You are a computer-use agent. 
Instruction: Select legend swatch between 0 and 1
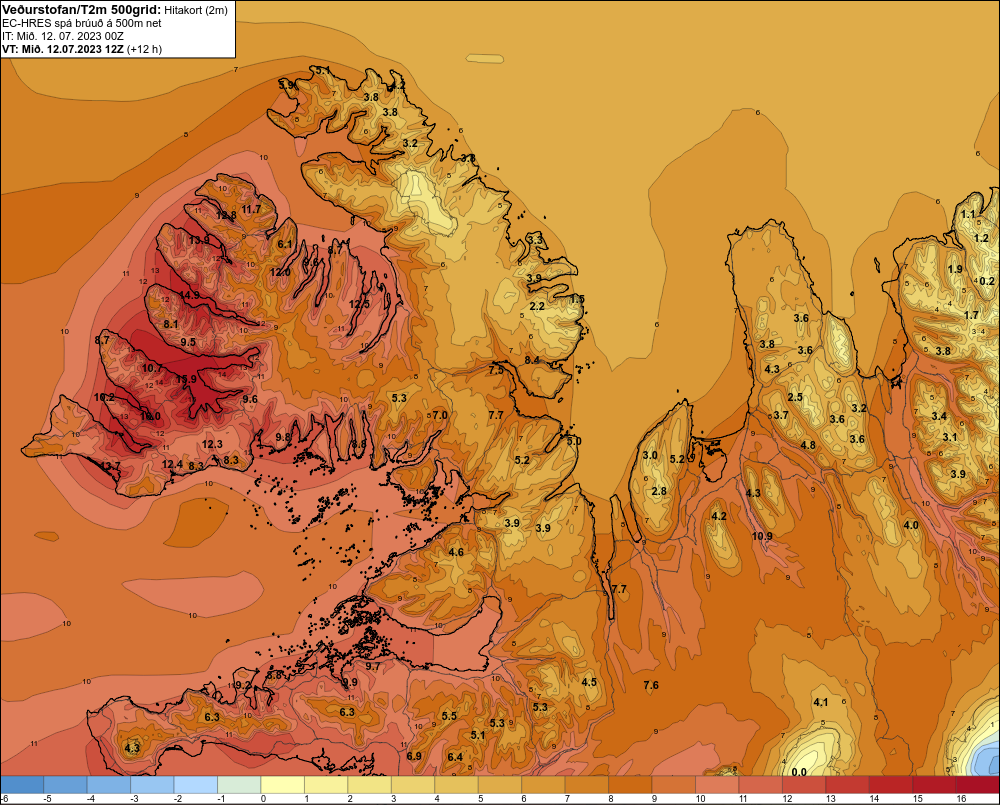tap(283, 784)
